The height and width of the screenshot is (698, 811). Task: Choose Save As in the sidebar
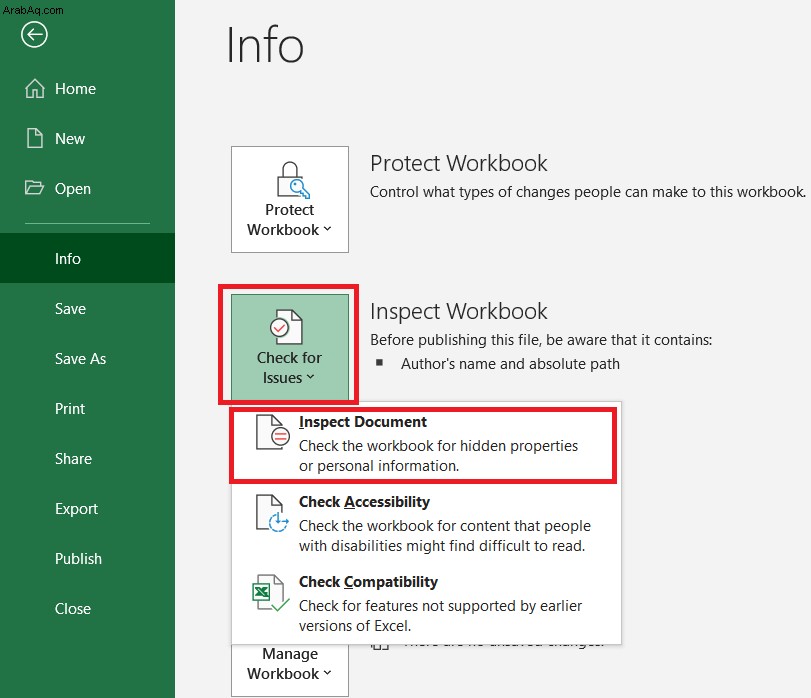87,358
